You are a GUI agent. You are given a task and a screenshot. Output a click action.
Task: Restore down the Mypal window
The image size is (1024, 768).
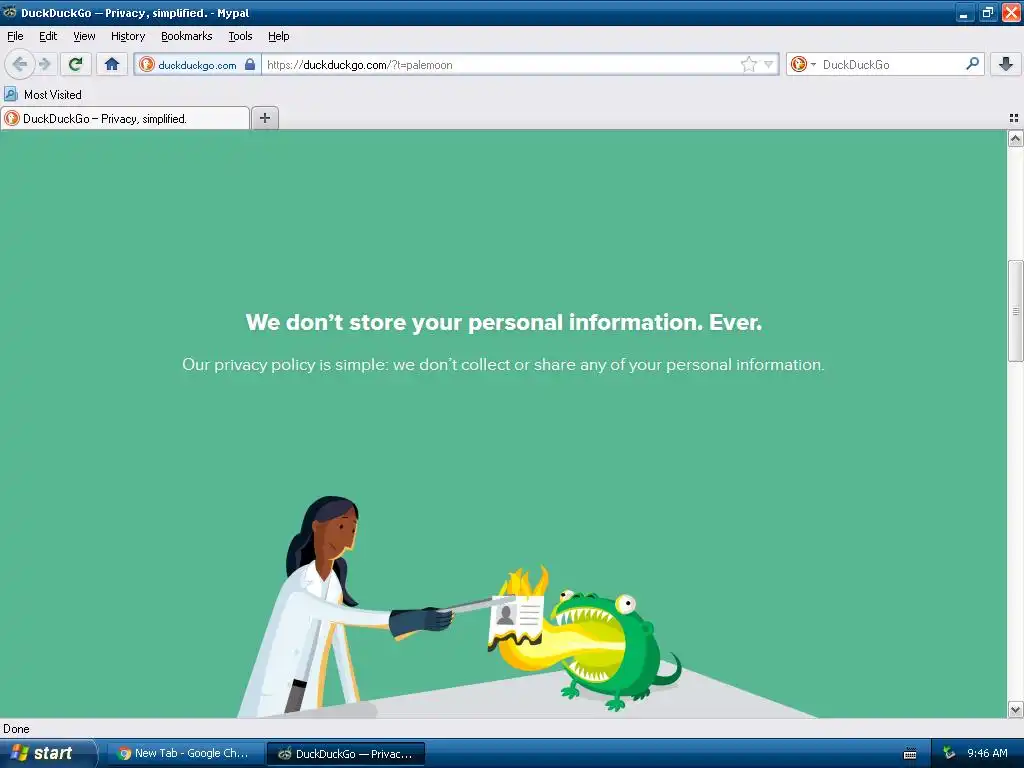click(987, 13)
